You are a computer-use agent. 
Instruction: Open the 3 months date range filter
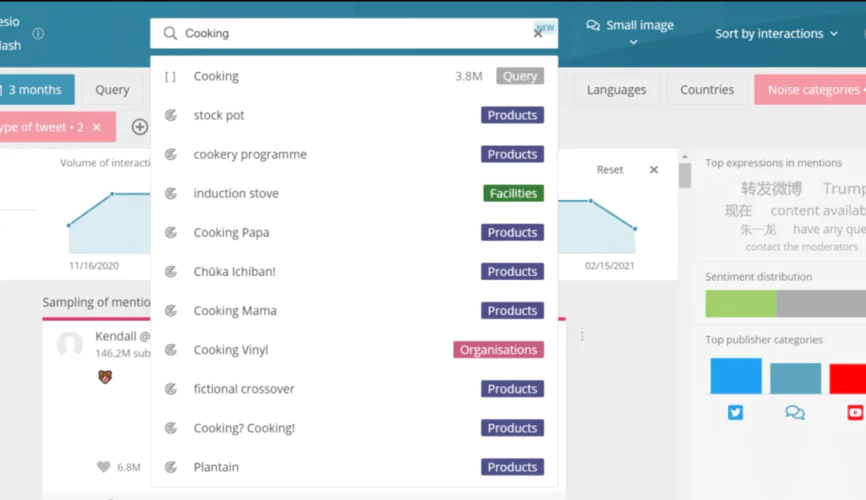pyautogui.click(x=35, y=90)
